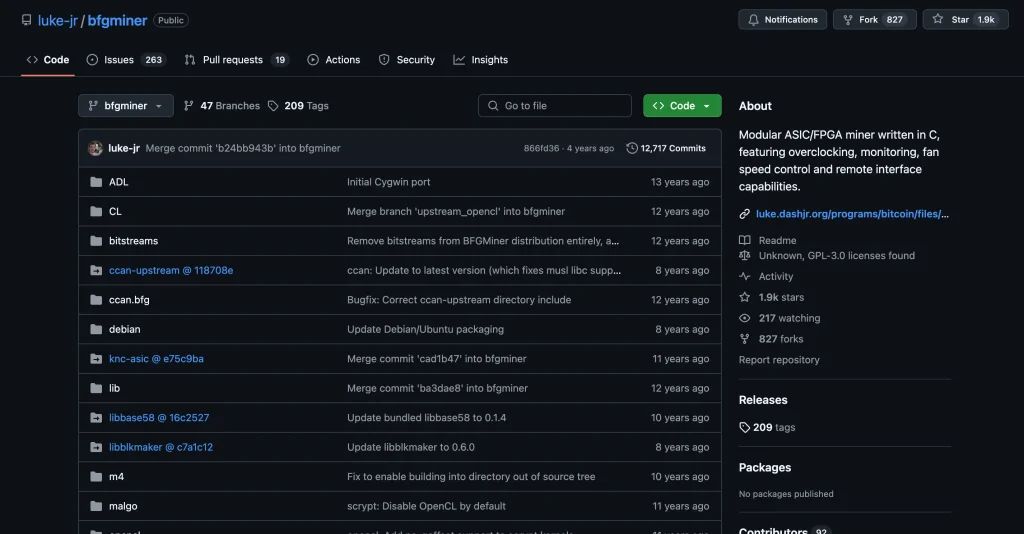This screenshot has width=1024, height=534.
Task: Click the code brackets icon on Code tab
Action: click(x=32, y=59)
